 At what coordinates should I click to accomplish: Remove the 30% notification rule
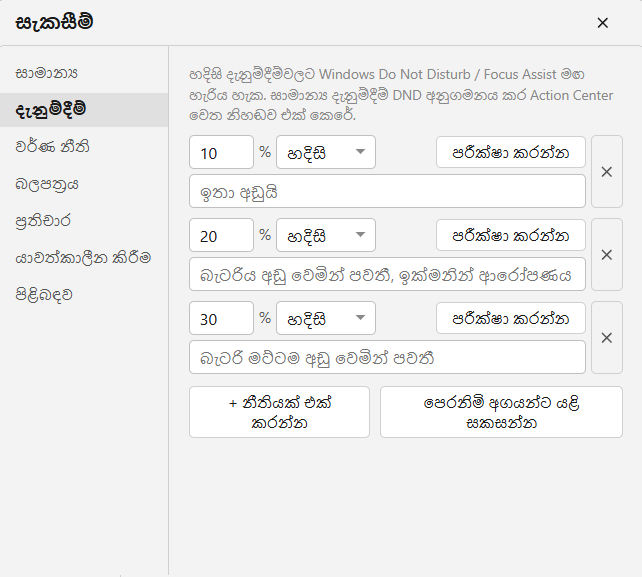607,338
